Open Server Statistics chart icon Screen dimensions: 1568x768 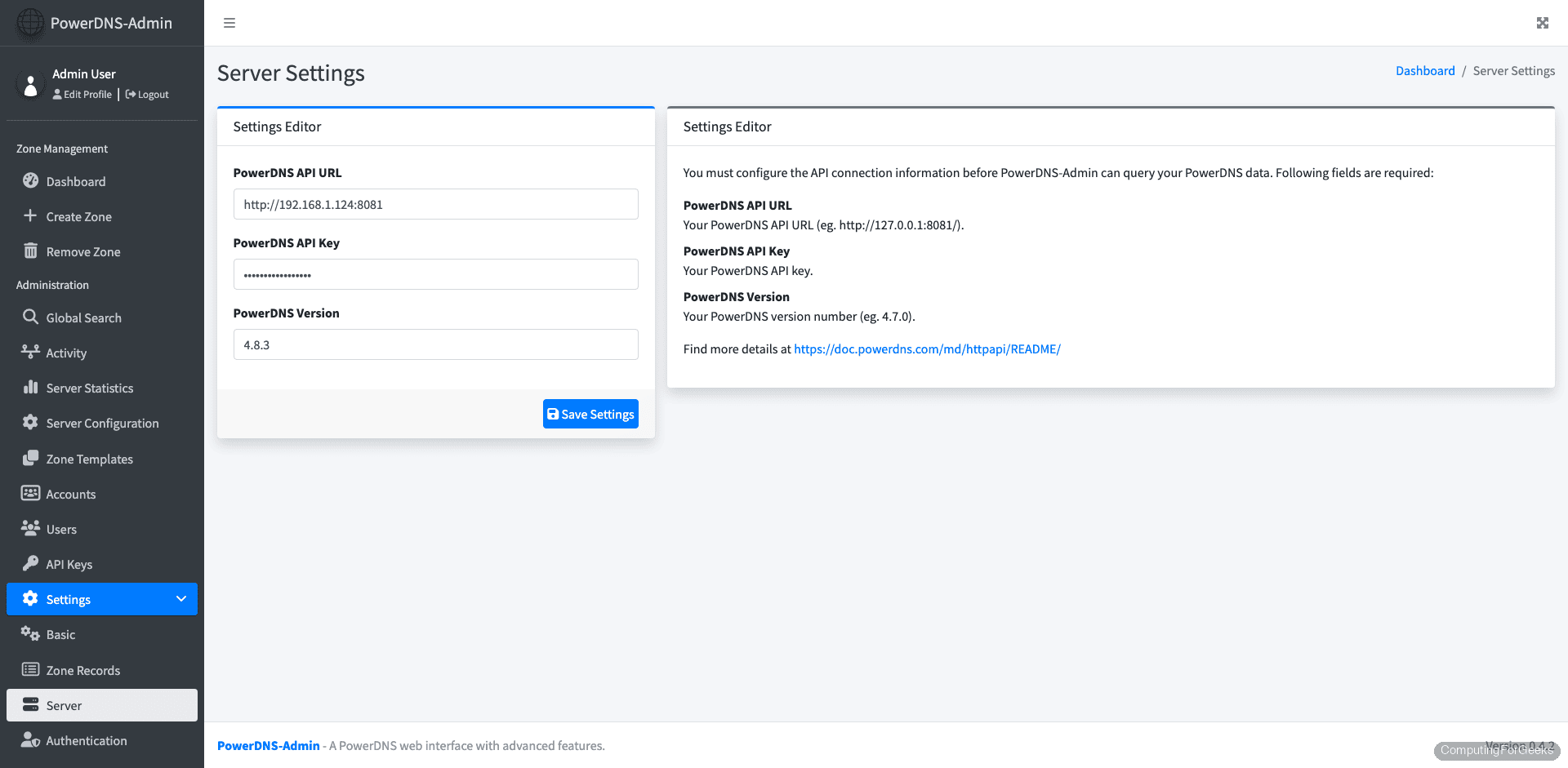click(30, 388)
